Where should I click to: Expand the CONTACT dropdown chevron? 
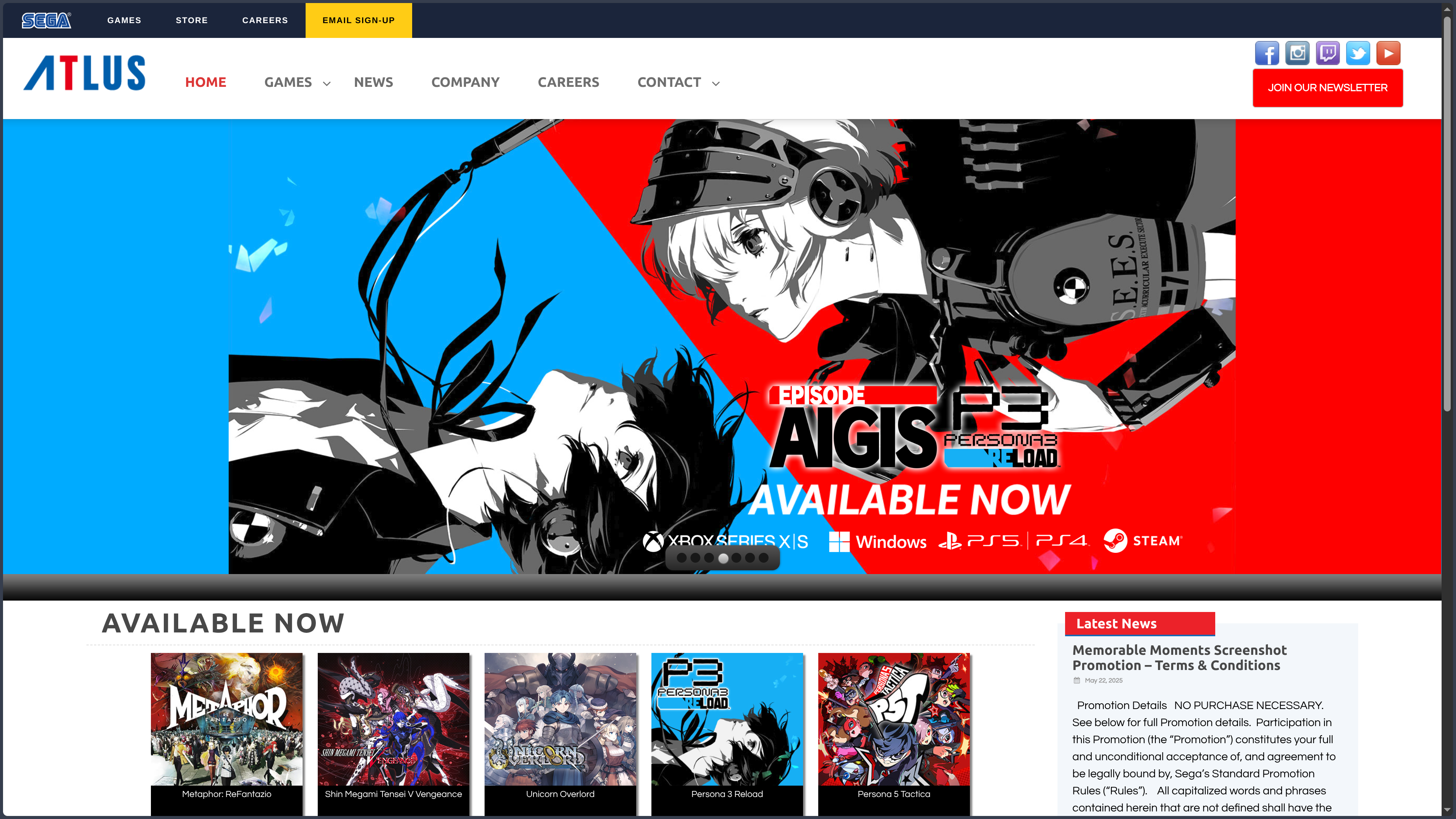[715, 84]
